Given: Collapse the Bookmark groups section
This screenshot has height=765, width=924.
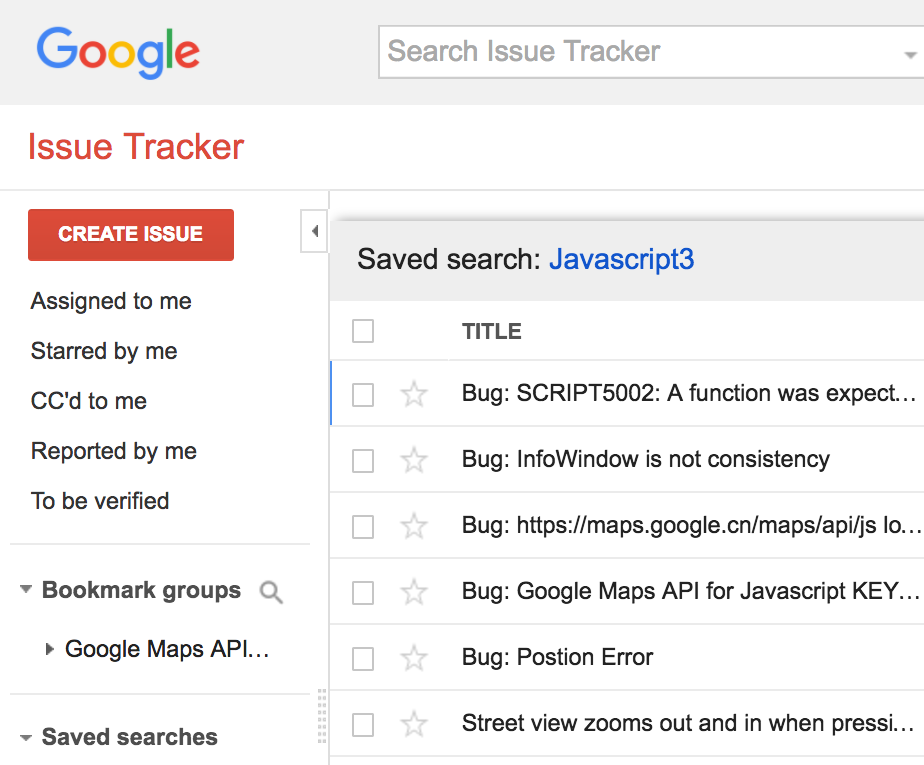Looking at the screenshot, I should [x=25, y=589].
